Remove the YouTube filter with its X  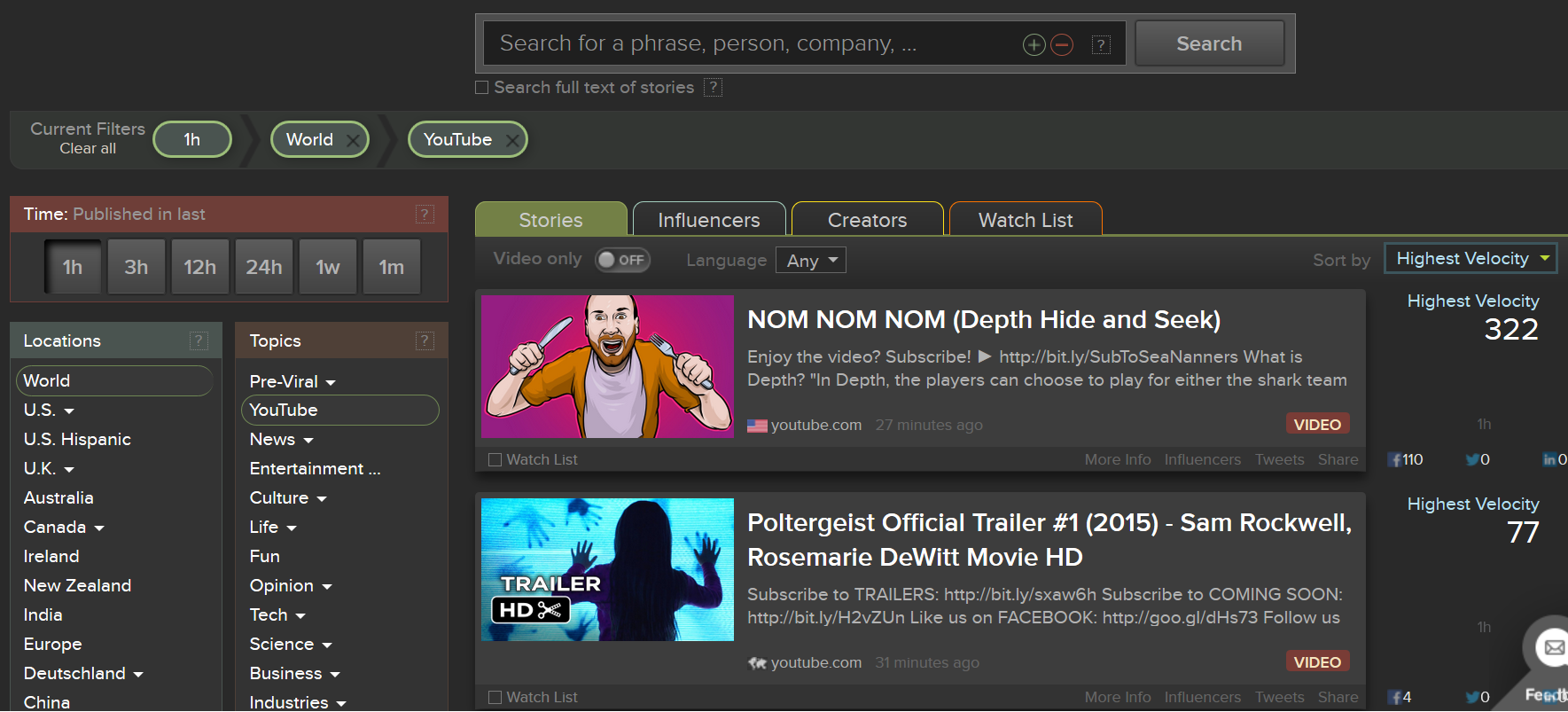point(512,140)
